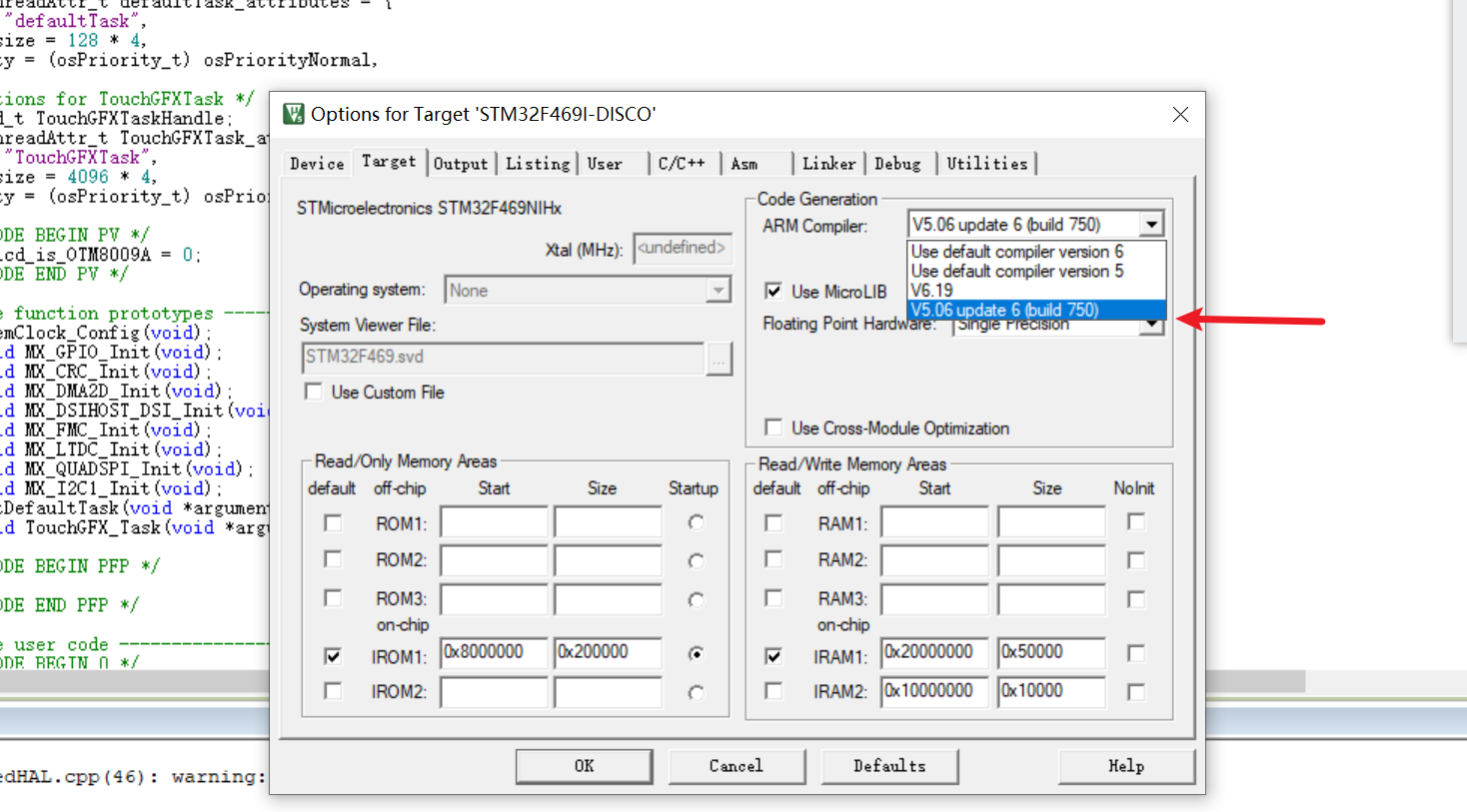Enable NoInit for RAM3
The height and width of the screenshot is (812, 1467).
pyautogui.click(x=1136, y=599)
